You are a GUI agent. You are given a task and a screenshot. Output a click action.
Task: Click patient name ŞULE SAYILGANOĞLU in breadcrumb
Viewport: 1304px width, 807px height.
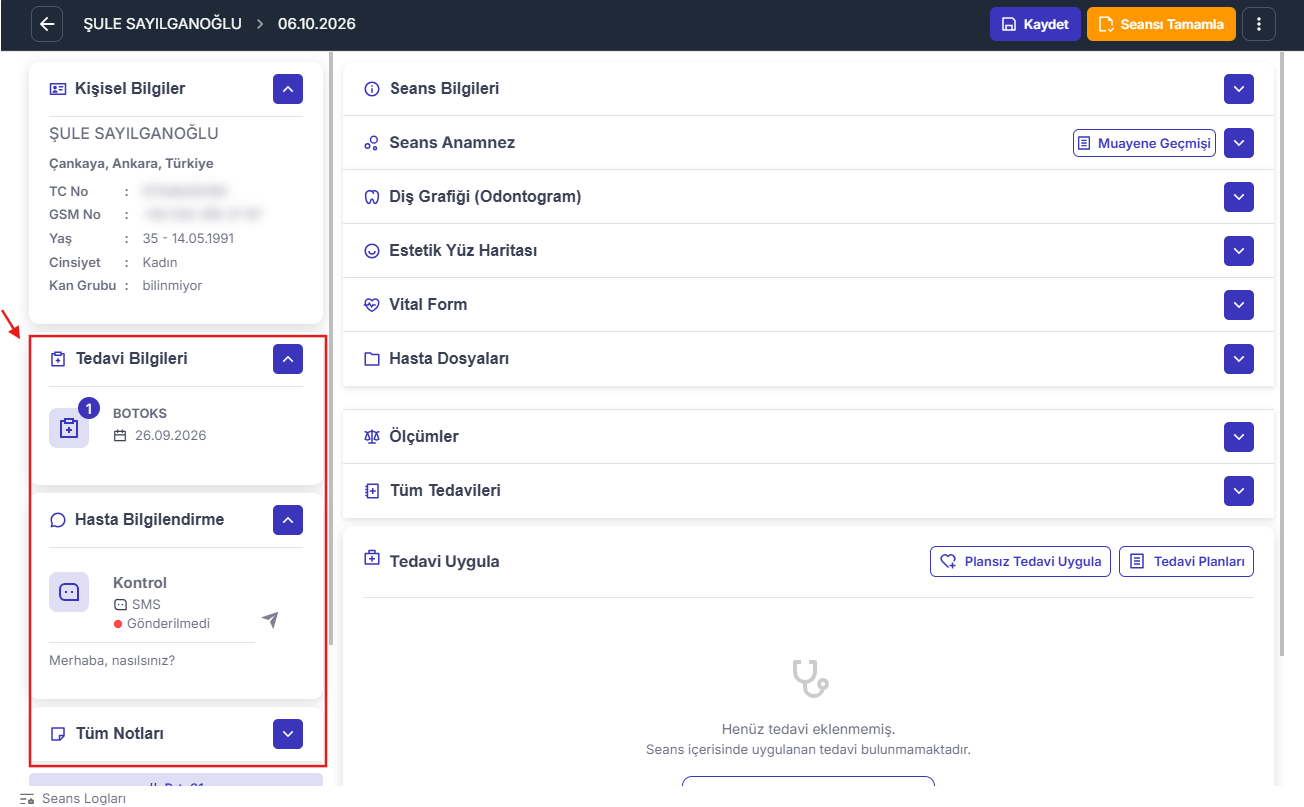point(163,24)
